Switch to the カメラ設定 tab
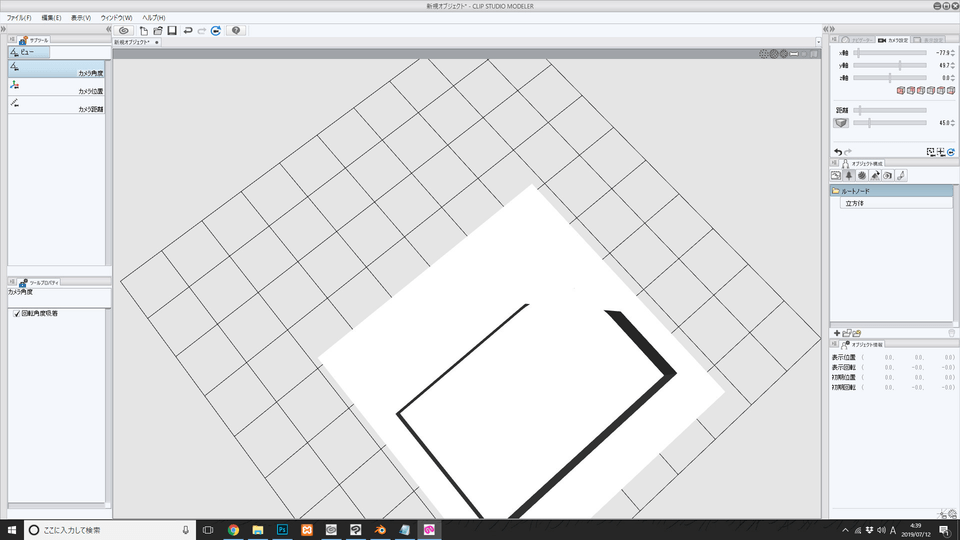This screenshot has height=540, width=960. pyautogui.click(x=895, y=41)
